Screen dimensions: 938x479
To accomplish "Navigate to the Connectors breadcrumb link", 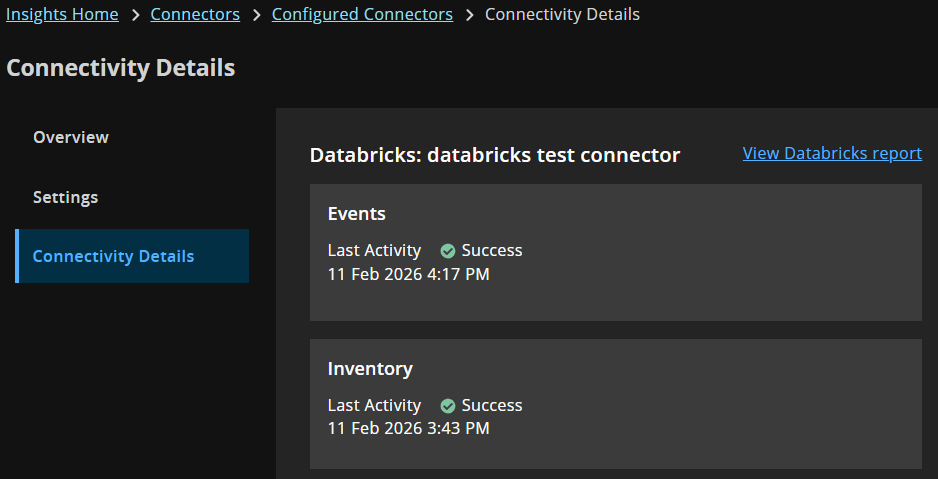I will pos(195,15).
